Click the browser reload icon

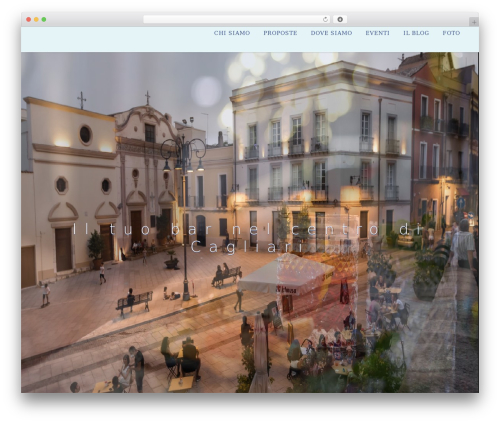pyautogui.click(x=325, y=19)
